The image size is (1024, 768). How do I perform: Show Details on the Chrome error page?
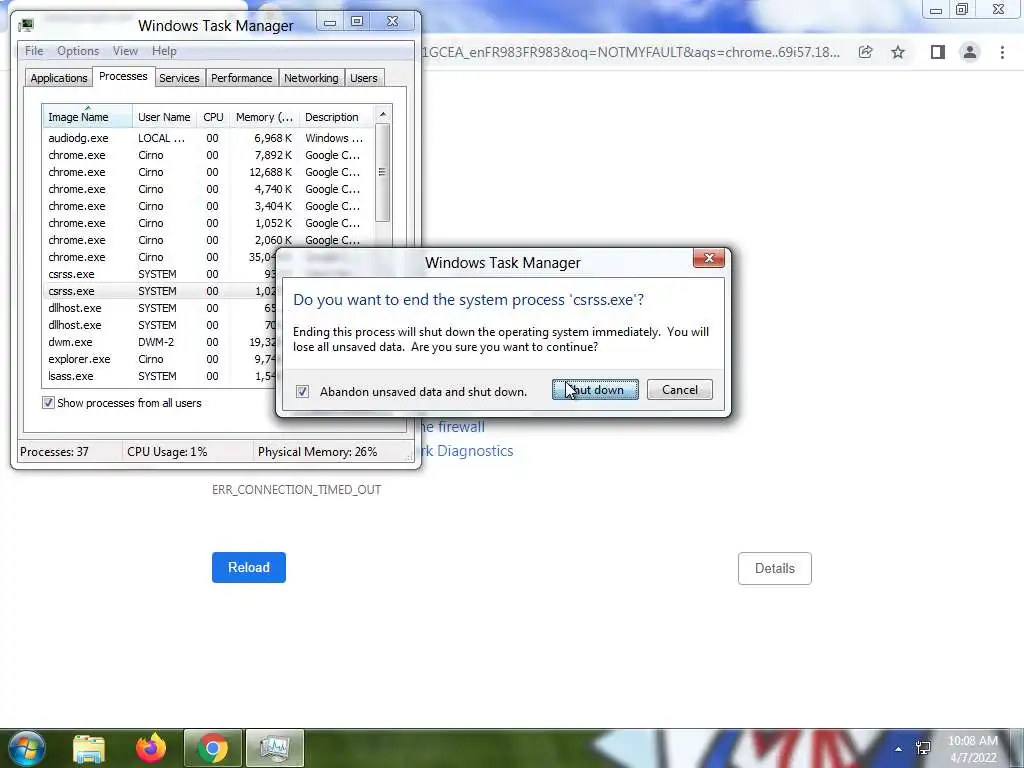[x=775, y=568]
